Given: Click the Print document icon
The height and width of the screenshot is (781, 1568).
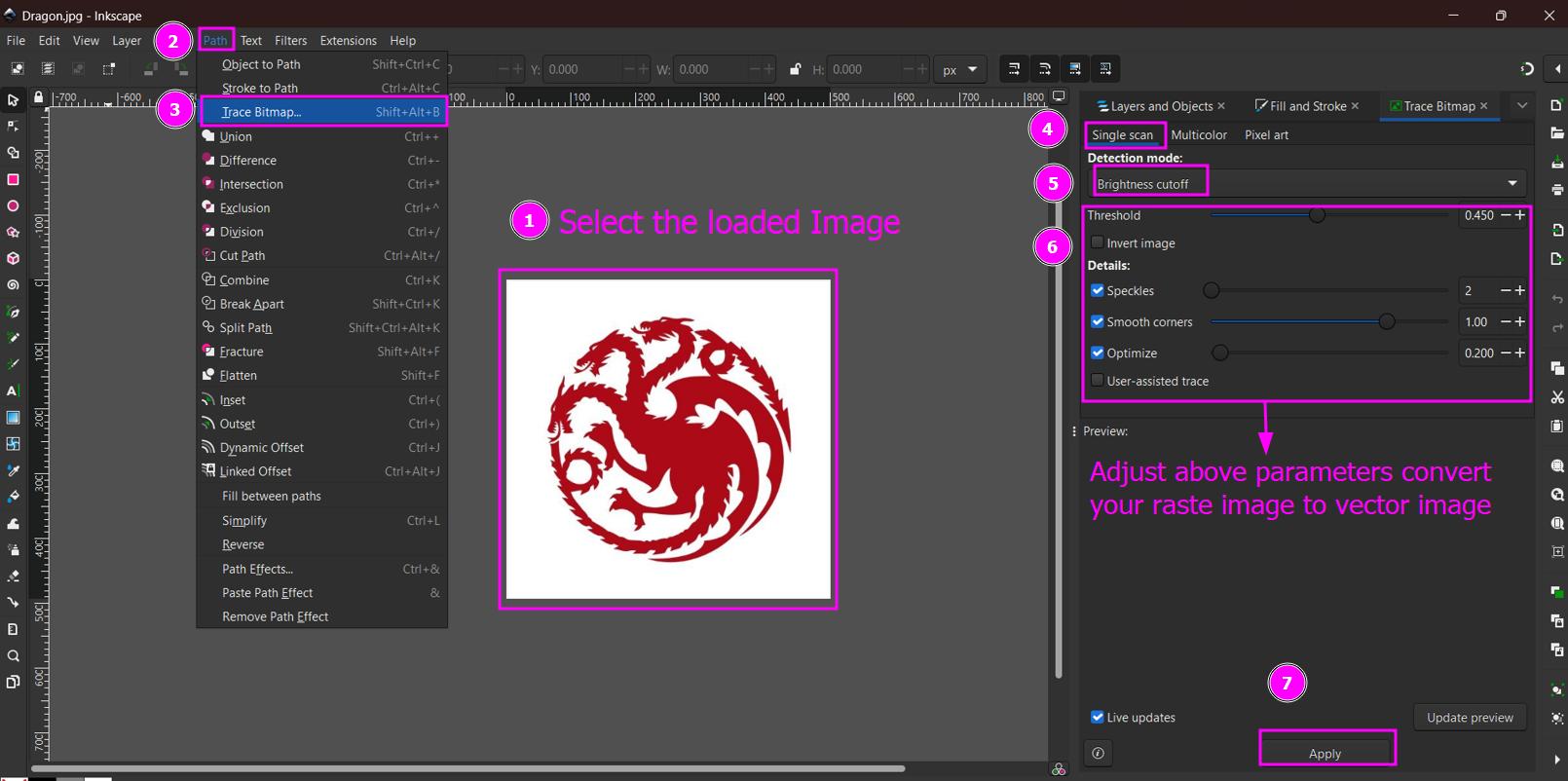Looking at the screenshot, I should [x=1557, y=189].
